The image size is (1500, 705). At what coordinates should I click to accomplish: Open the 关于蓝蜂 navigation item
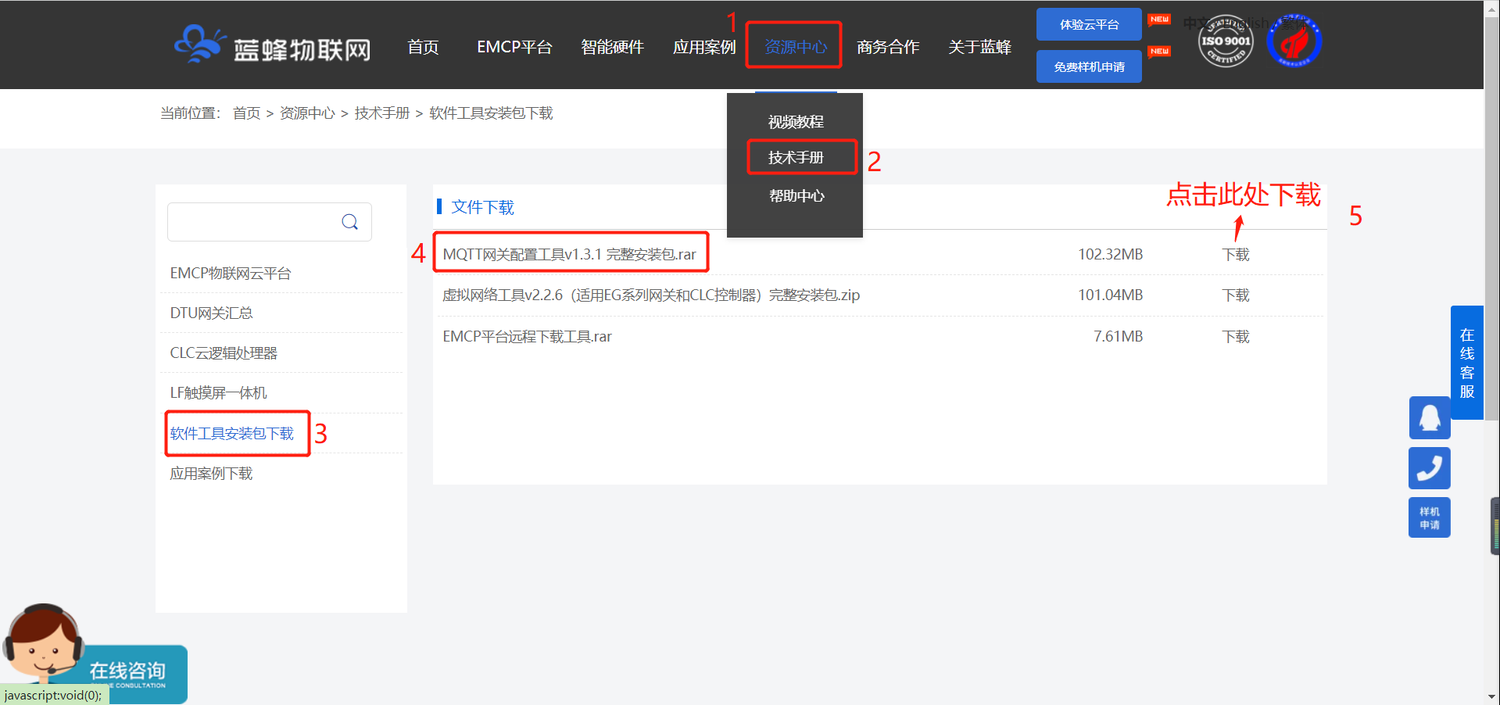point(980,47)
